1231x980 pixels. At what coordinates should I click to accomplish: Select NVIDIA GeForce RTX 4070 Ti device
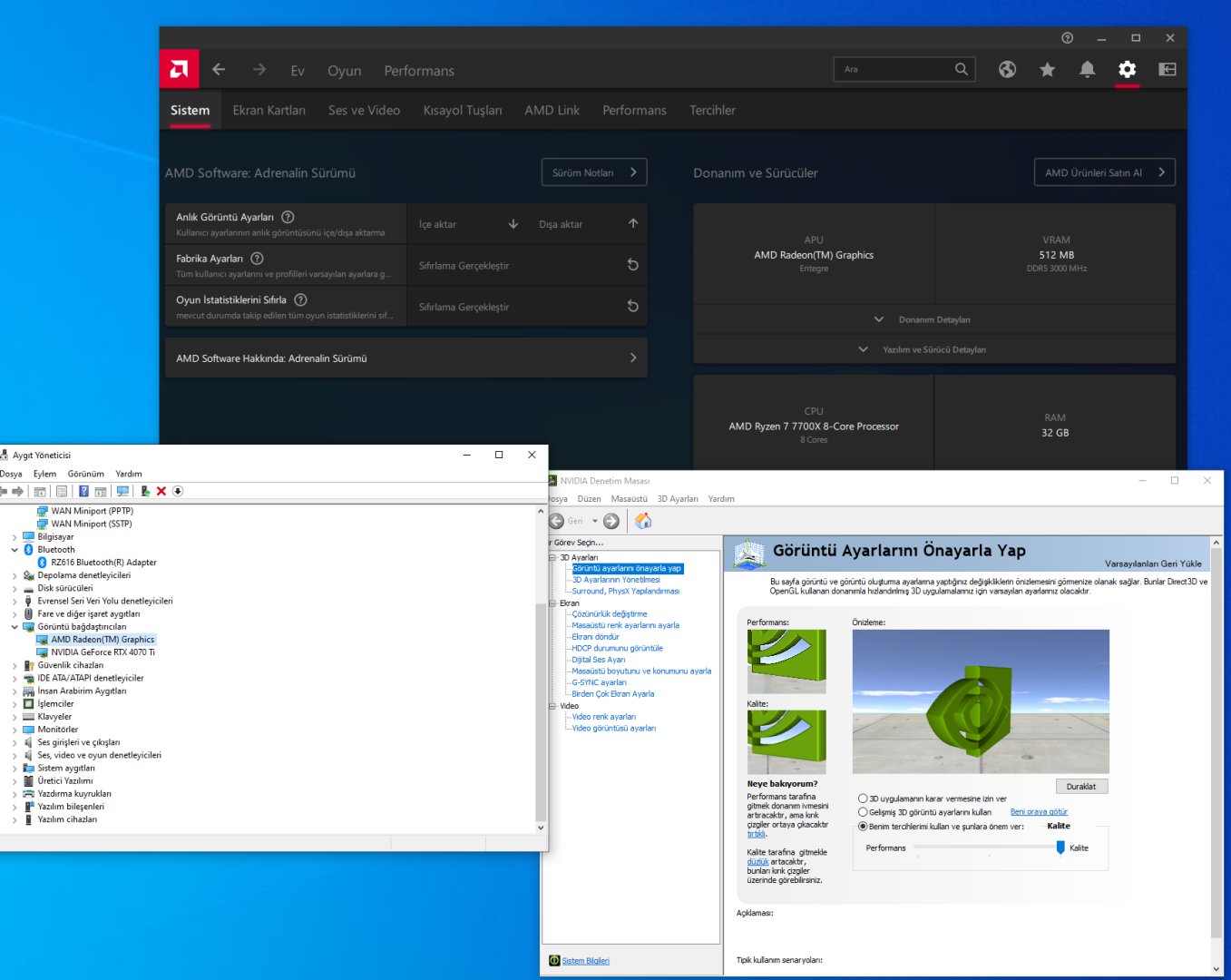pyautogui.click(x=103, y=652)
